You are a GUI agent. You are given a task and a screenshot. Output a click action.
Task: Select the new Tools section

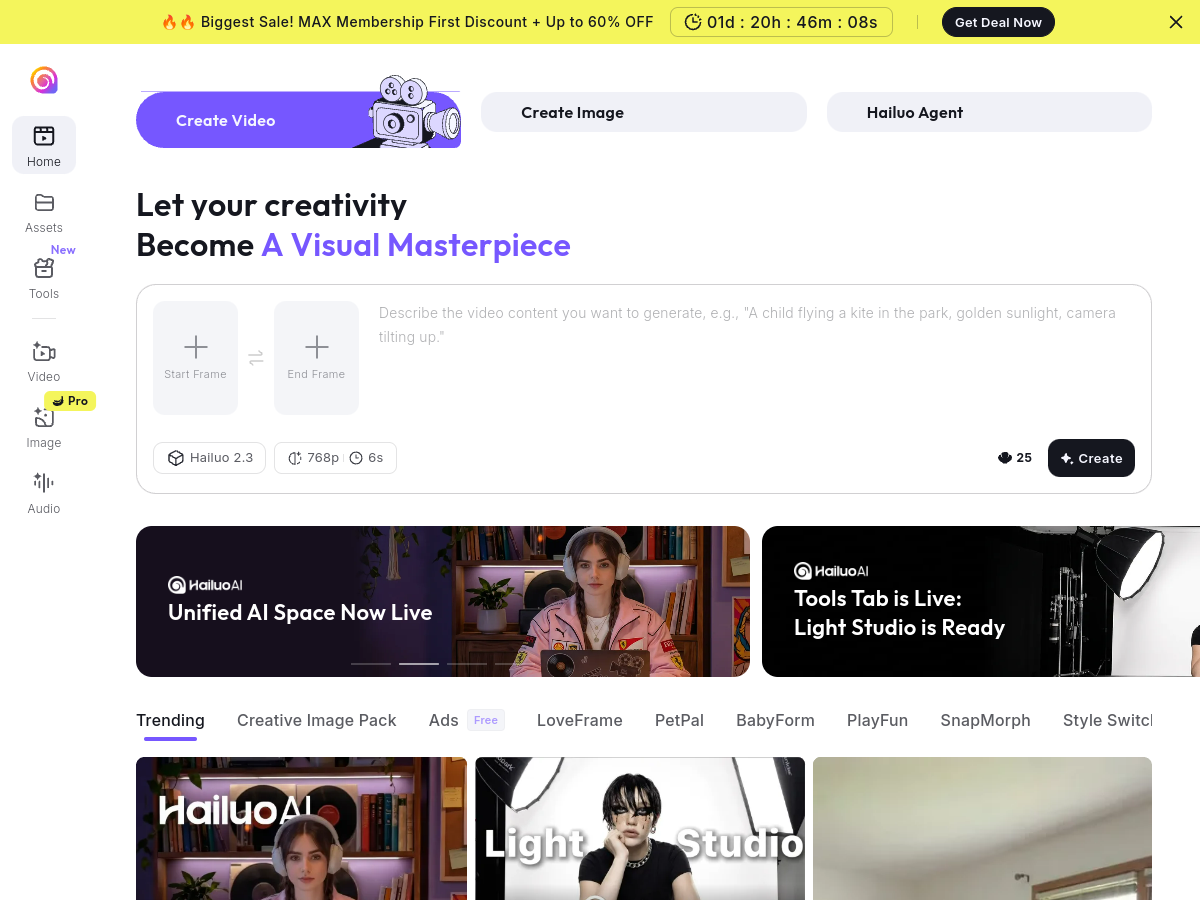[x=44, y=278]
